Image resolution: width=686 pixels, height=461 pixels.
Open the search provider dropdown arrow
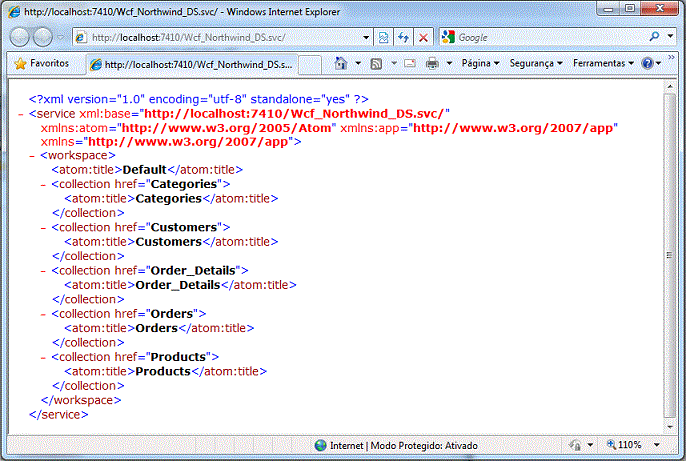click(670, 36)
